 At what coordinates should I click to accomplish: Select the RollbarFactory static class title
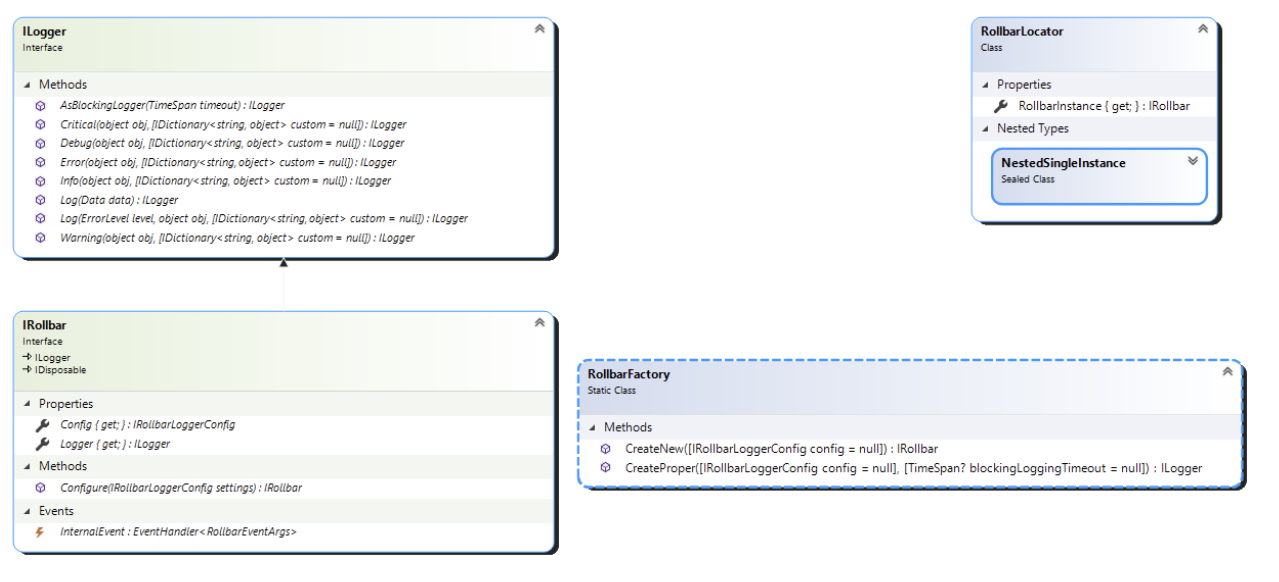tap(629, 375)
